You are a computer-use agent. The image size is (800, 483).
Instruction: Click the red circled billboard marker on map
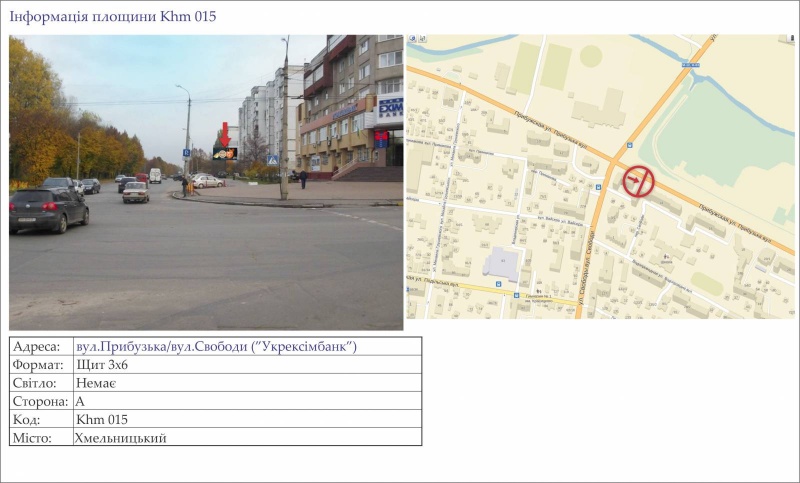coord(638,181)
